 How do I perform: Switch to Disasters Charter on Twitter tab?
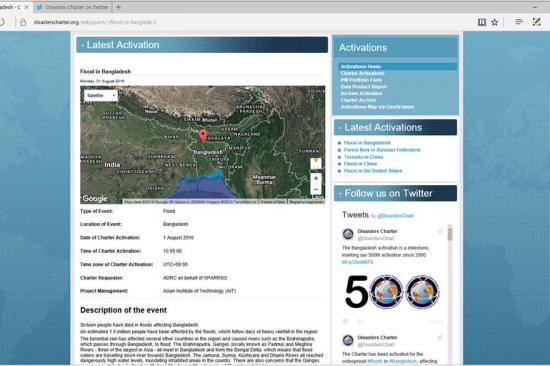[x=73, y=7]
